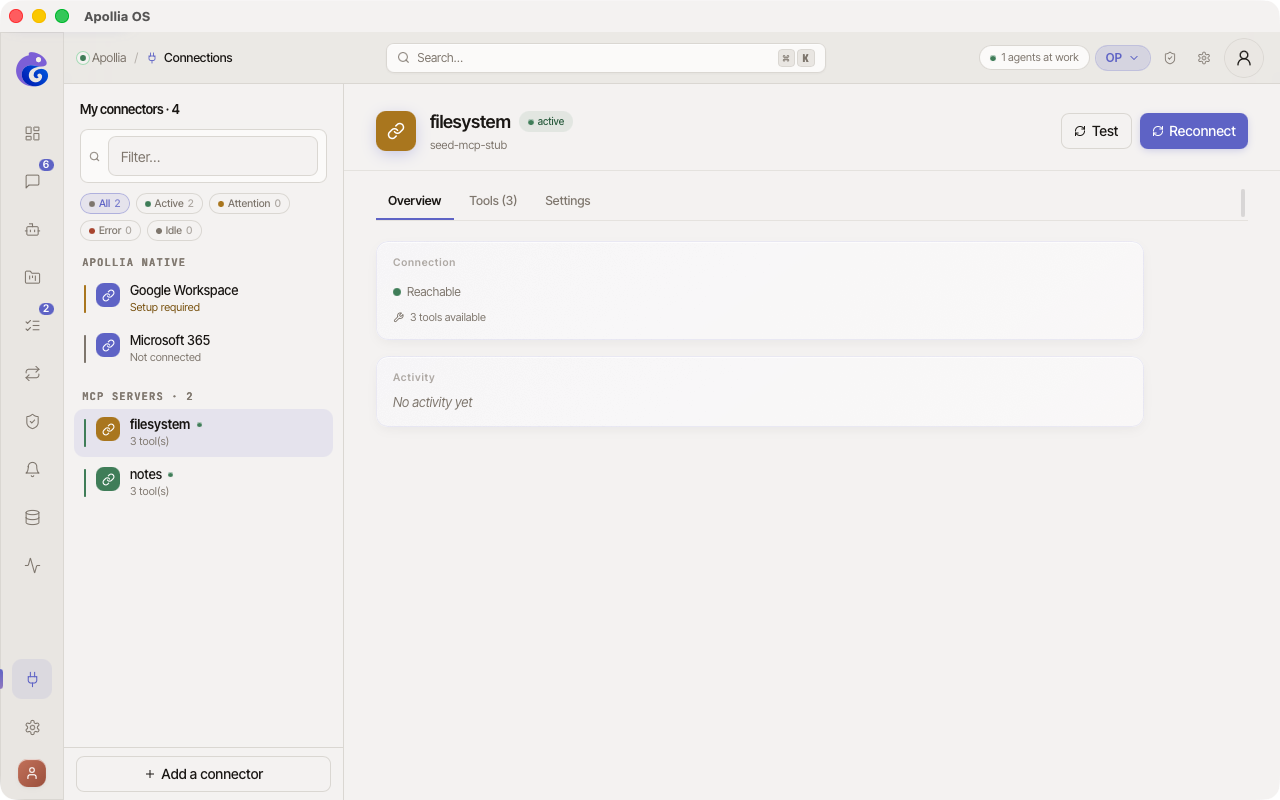Click the Apollia logo in the sidebar
Image resolution: width=1280 pixels, height=800 pixels.
click(x=32, y=69)
